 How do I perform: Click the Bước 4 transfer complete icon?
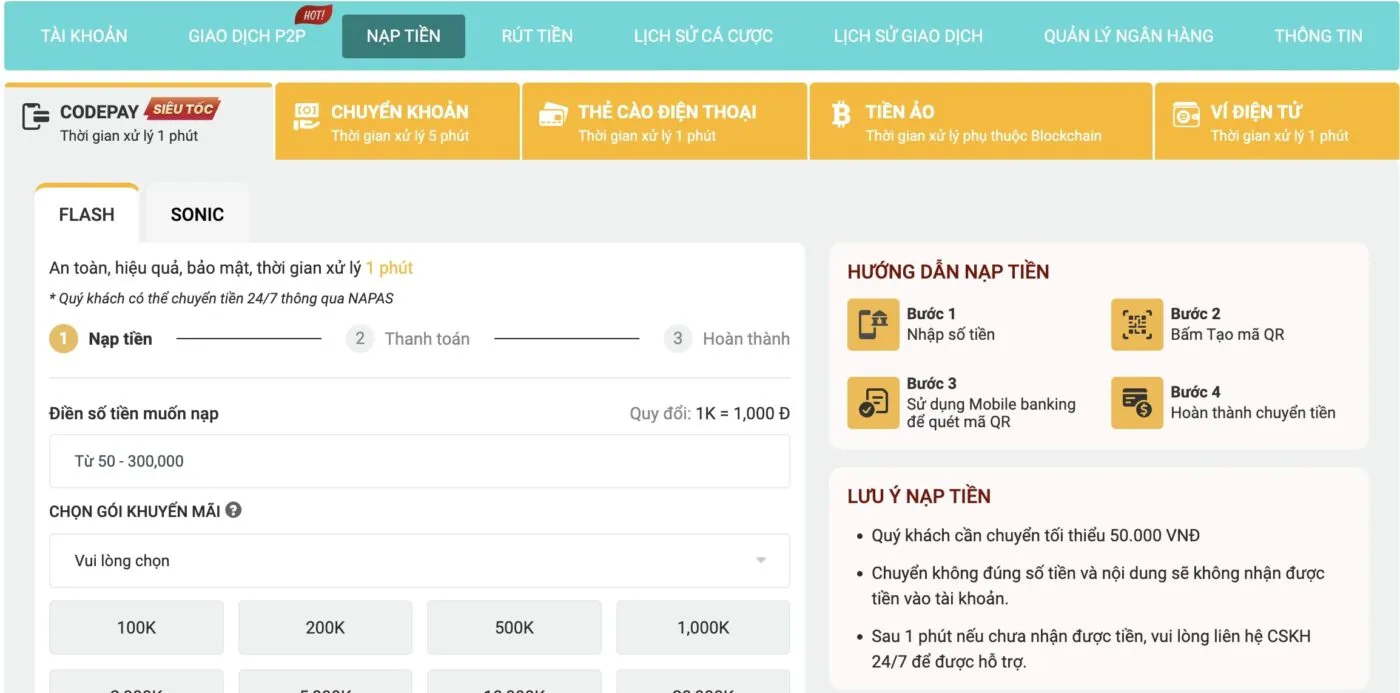point(1137,403)
